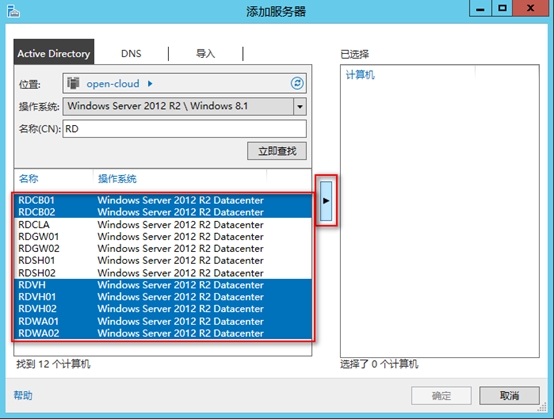Click the window icon in the title bar

pos(13,11)
